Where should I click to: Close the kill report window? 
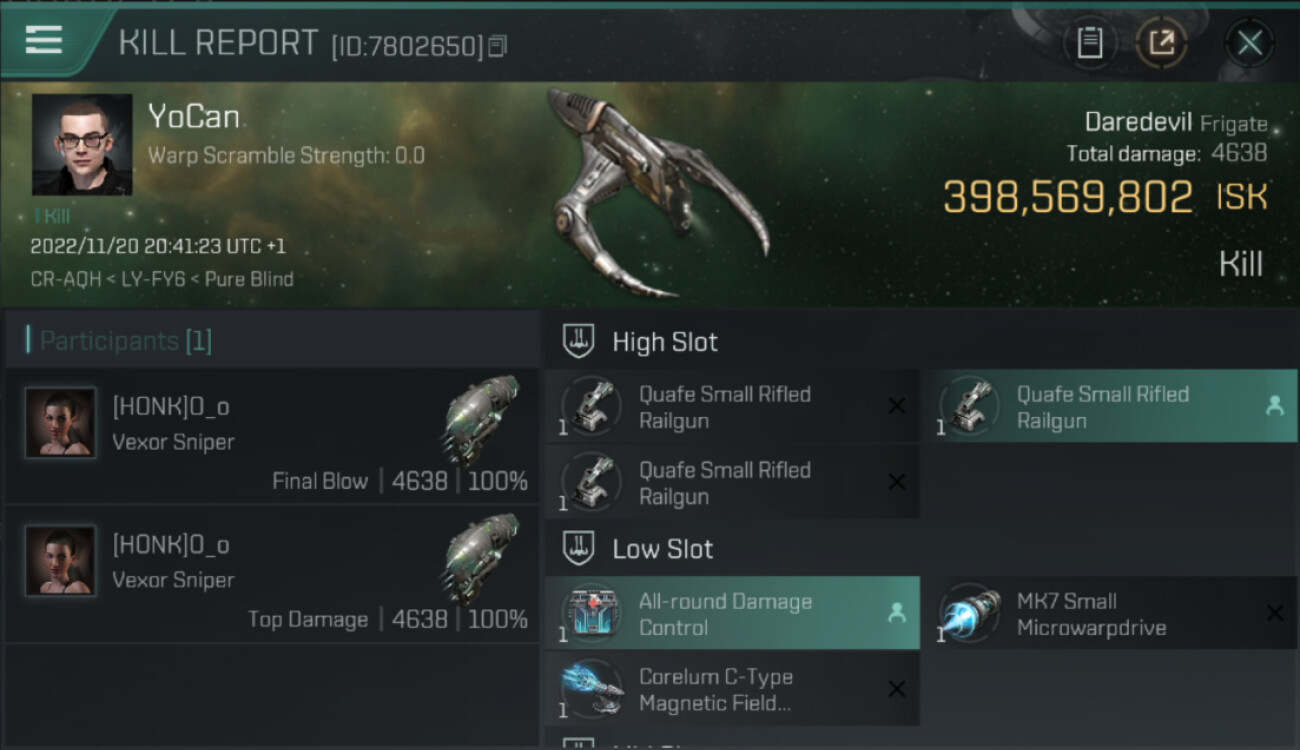tap(1249, 43)
